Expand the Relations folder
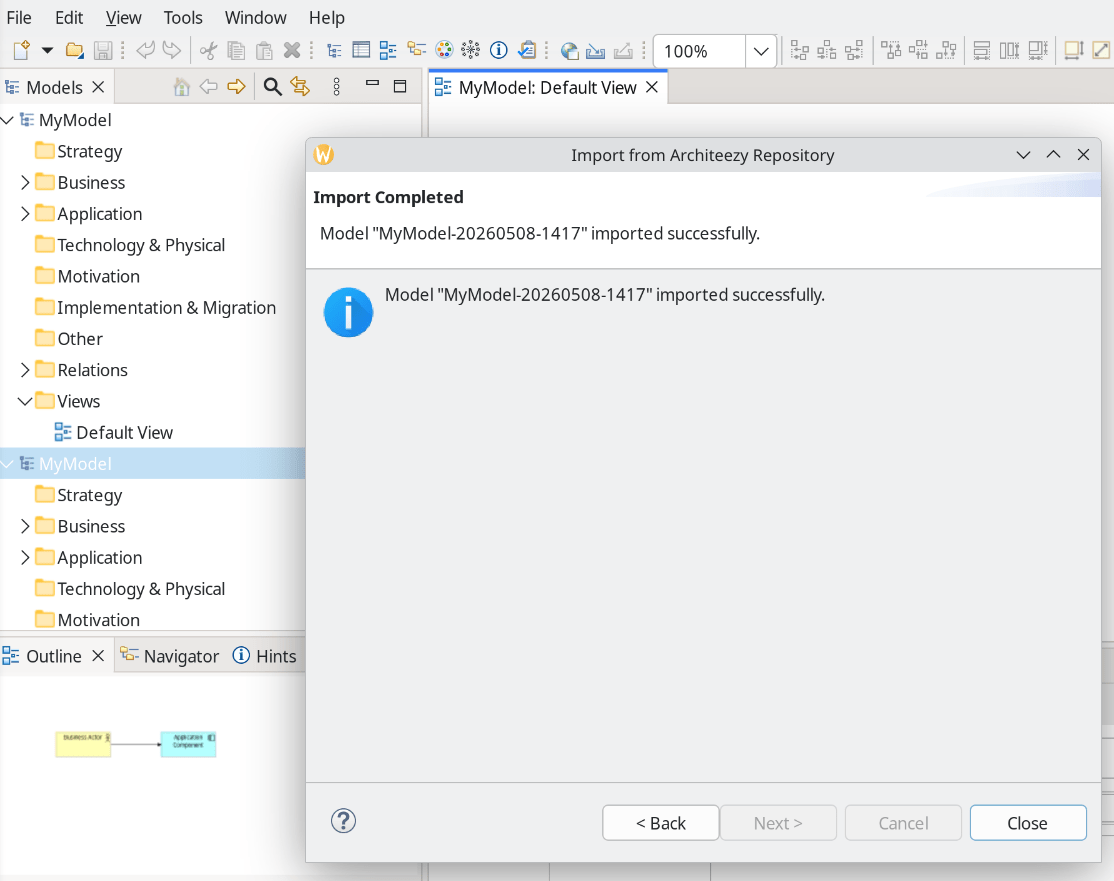Viewport: 1114px width, 881px height. pyautogui.click(x=25, y=370)
